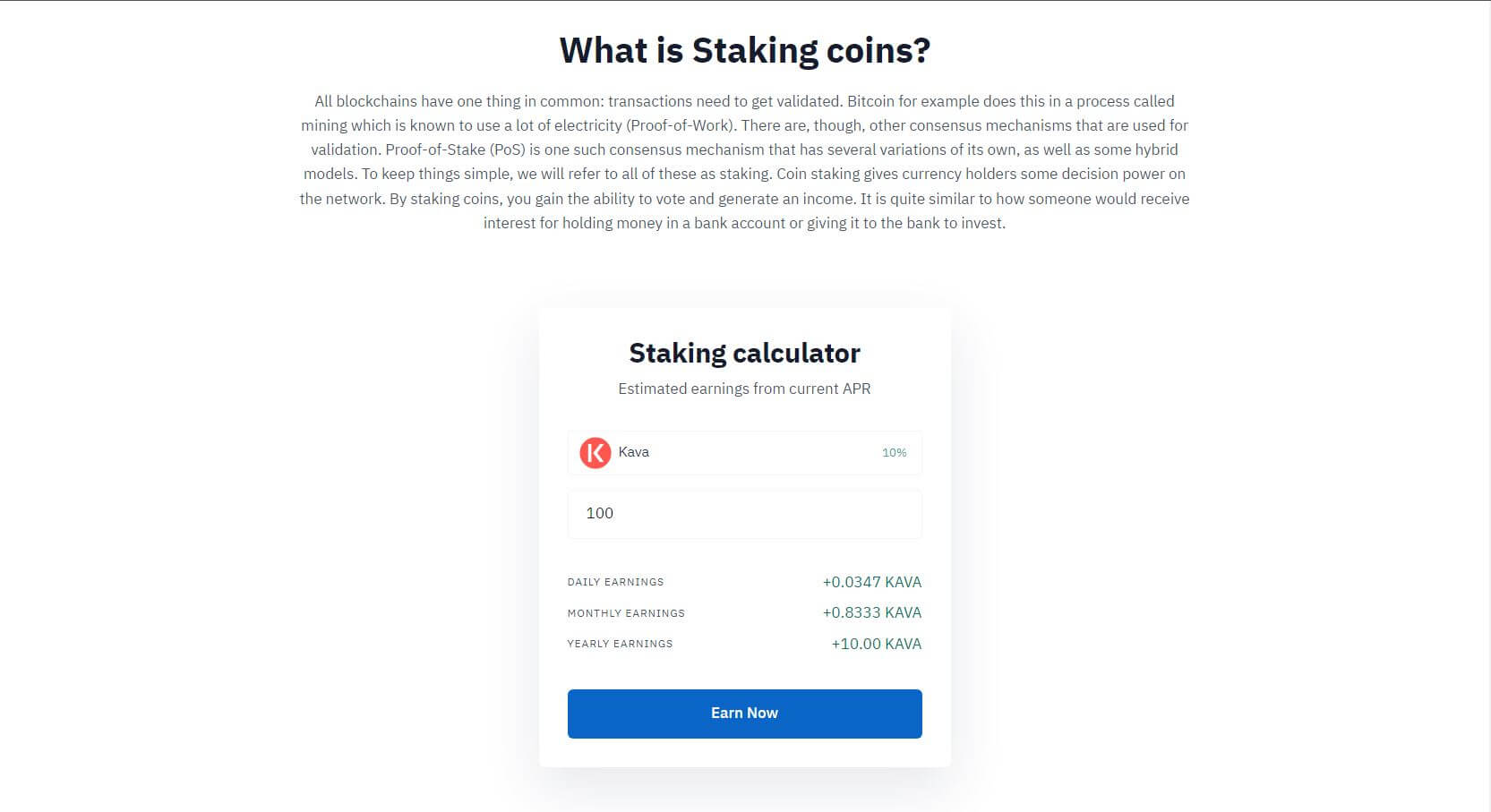1491x812 pixels.
Task: Click the 'Estimated earnings from current APR' subtitle
Action: (744, 389)
